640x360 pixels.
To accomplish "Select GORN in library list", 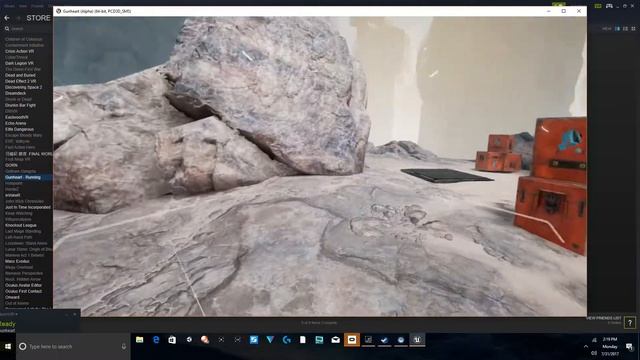I will 11,165.
